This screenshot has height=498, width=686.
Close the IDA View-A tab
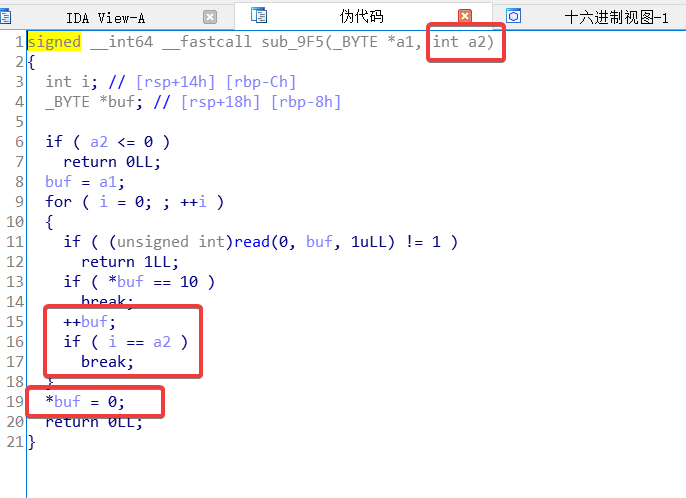(209, 17)
